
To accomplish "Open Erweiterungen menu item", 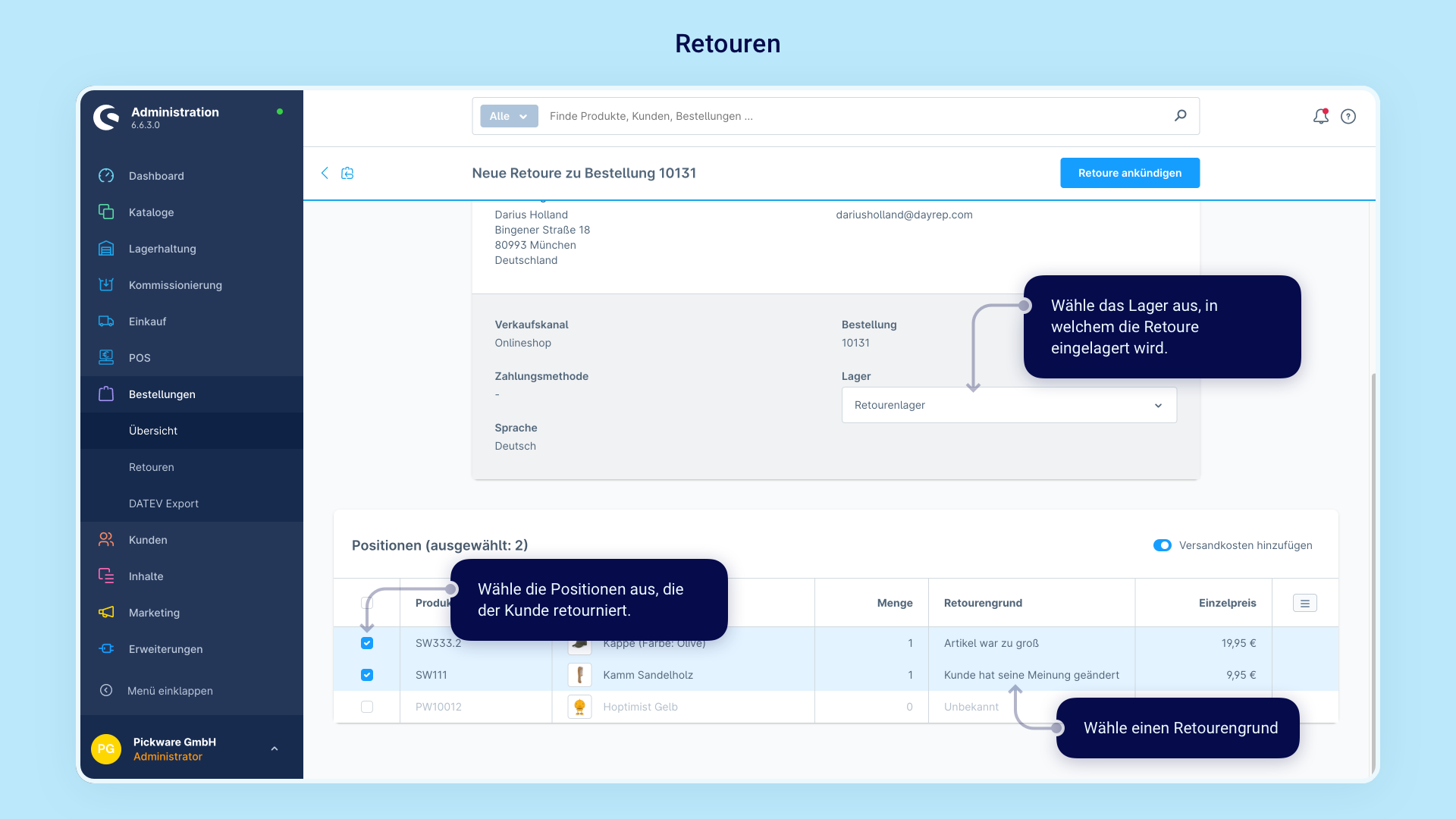I will [x=165, y=649].
